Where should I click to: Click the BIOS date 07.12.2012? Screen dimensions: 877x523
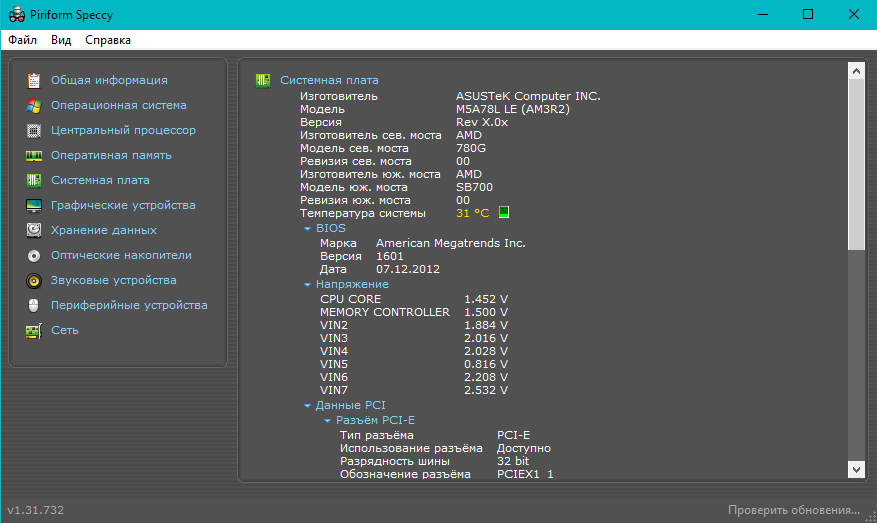408,269
